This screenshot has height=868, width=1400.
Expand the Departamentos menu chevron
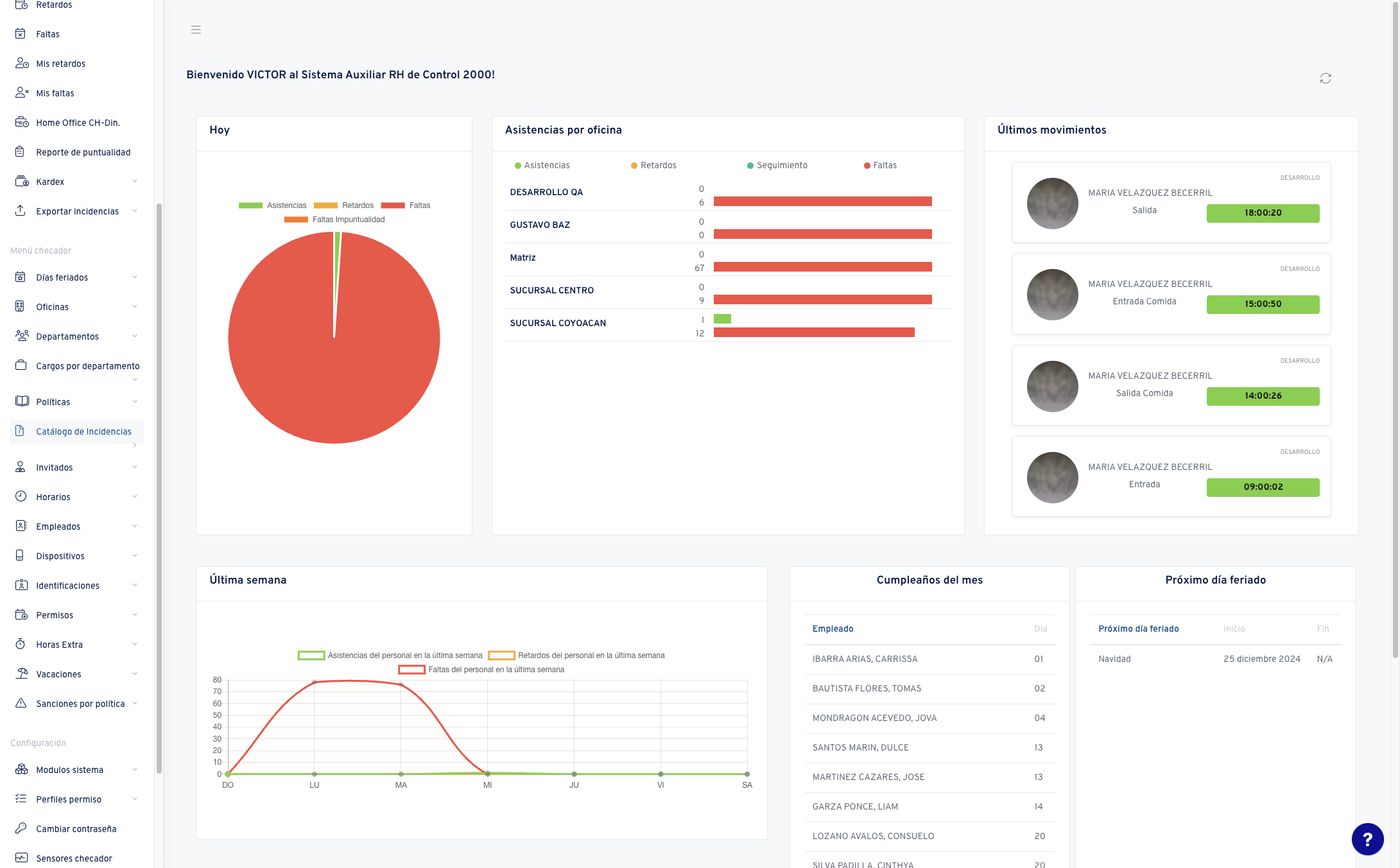click(135, 336)
